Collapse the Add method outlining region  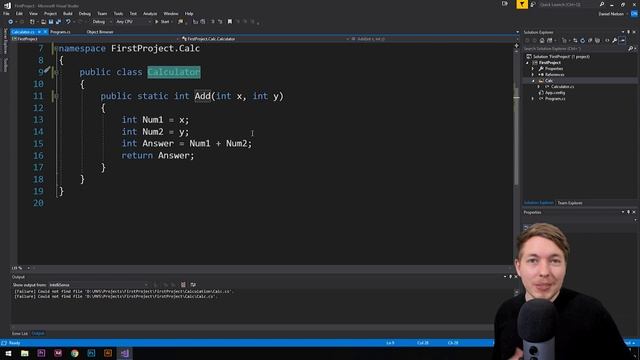[56, 96]
